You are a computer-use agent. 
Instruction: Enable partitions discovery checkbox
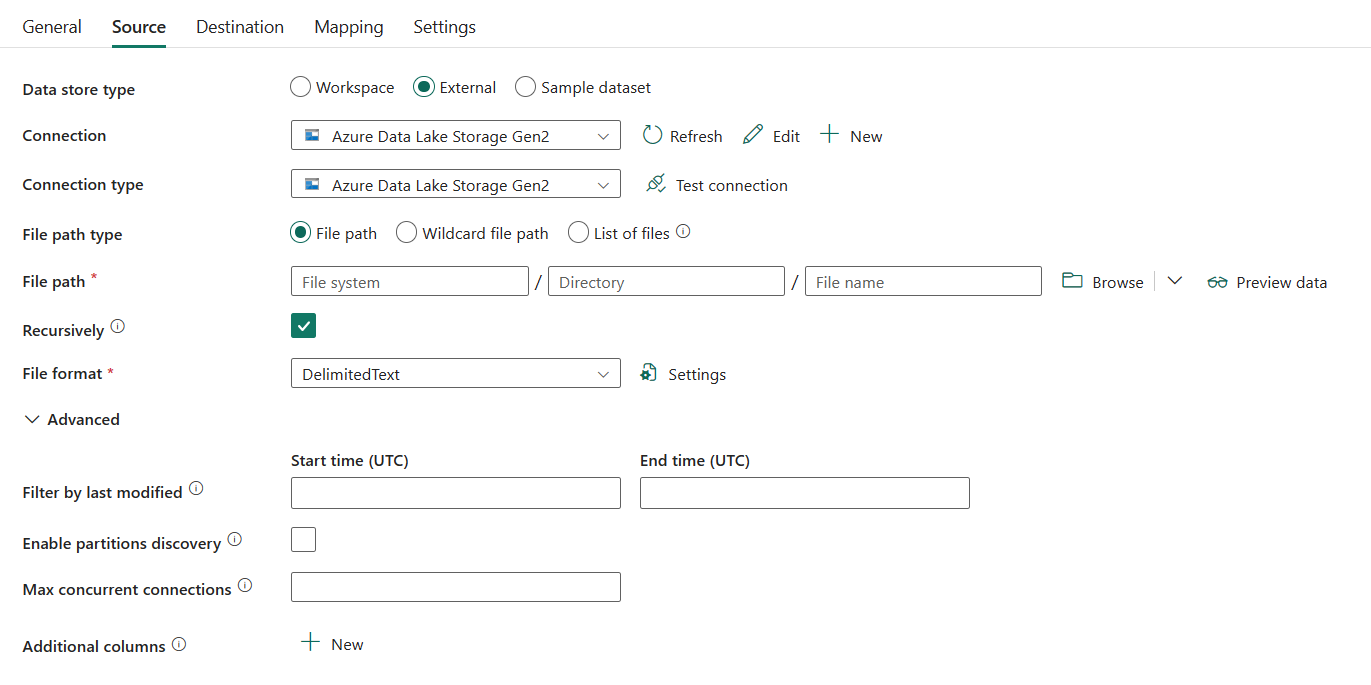click(x=304, y=540)
